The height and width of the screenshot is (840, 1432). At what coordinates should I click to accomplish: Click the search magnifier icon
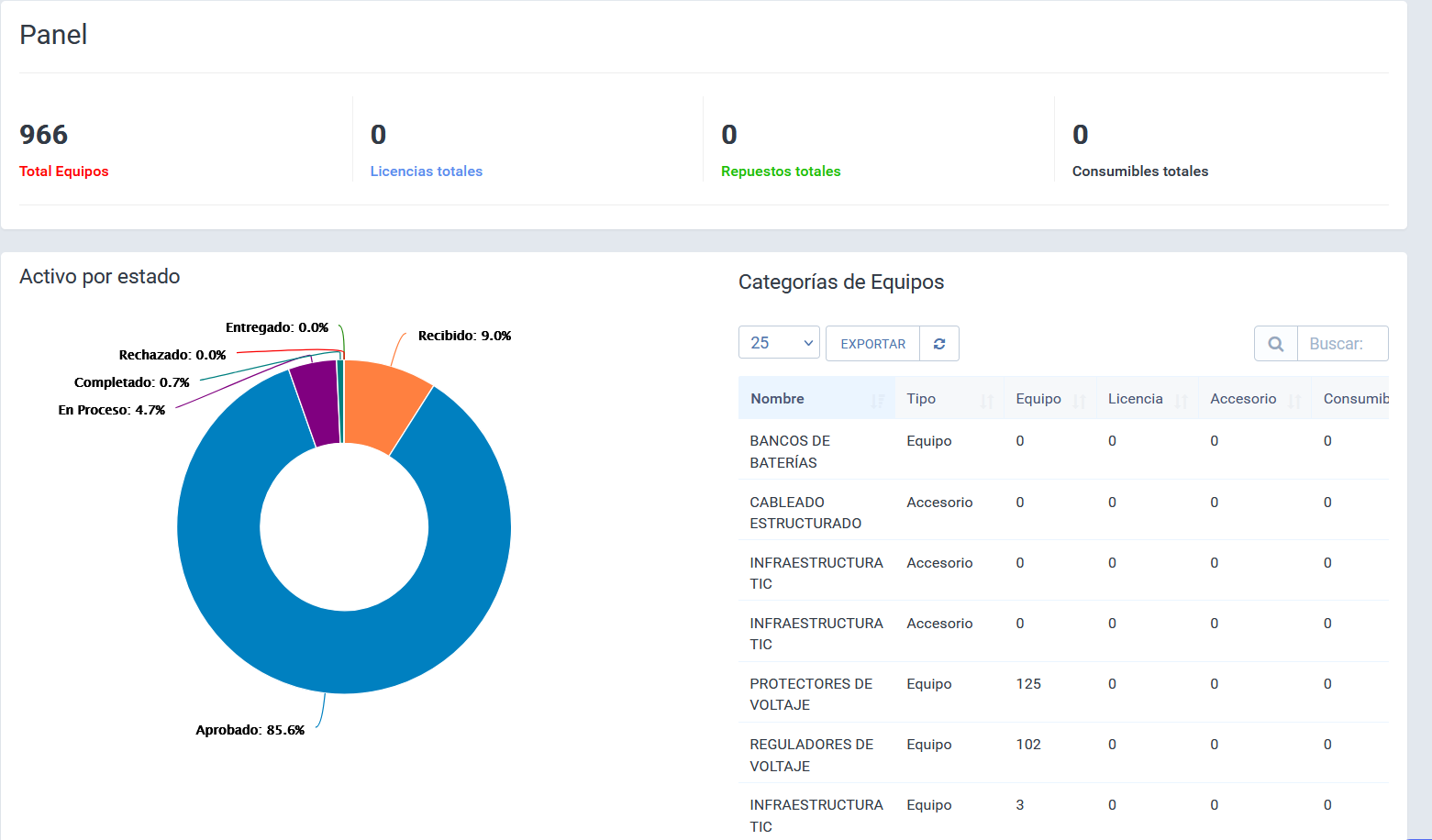click(1275, 344)
